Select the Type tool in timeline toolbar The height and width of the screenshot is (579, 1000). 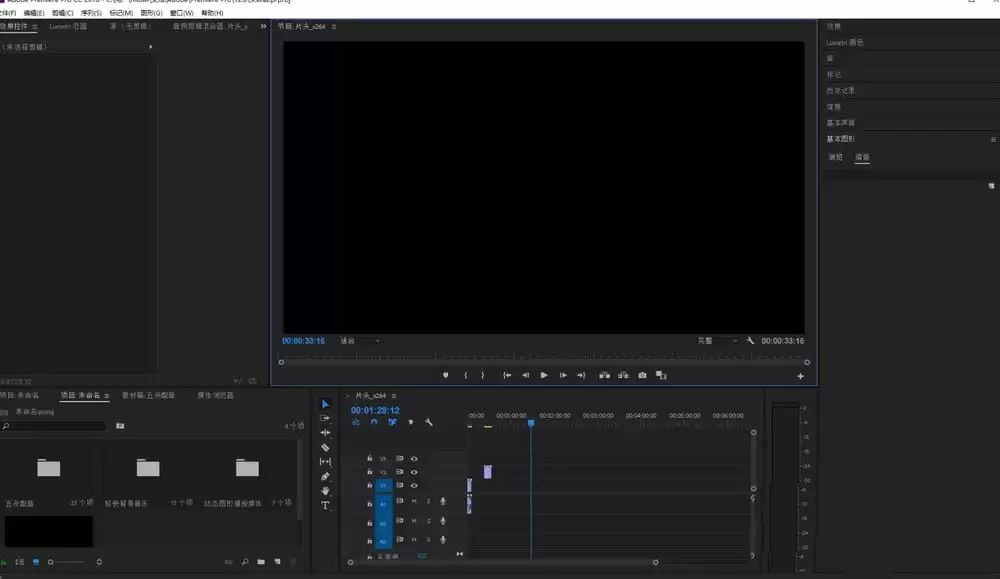coord(325,506)
